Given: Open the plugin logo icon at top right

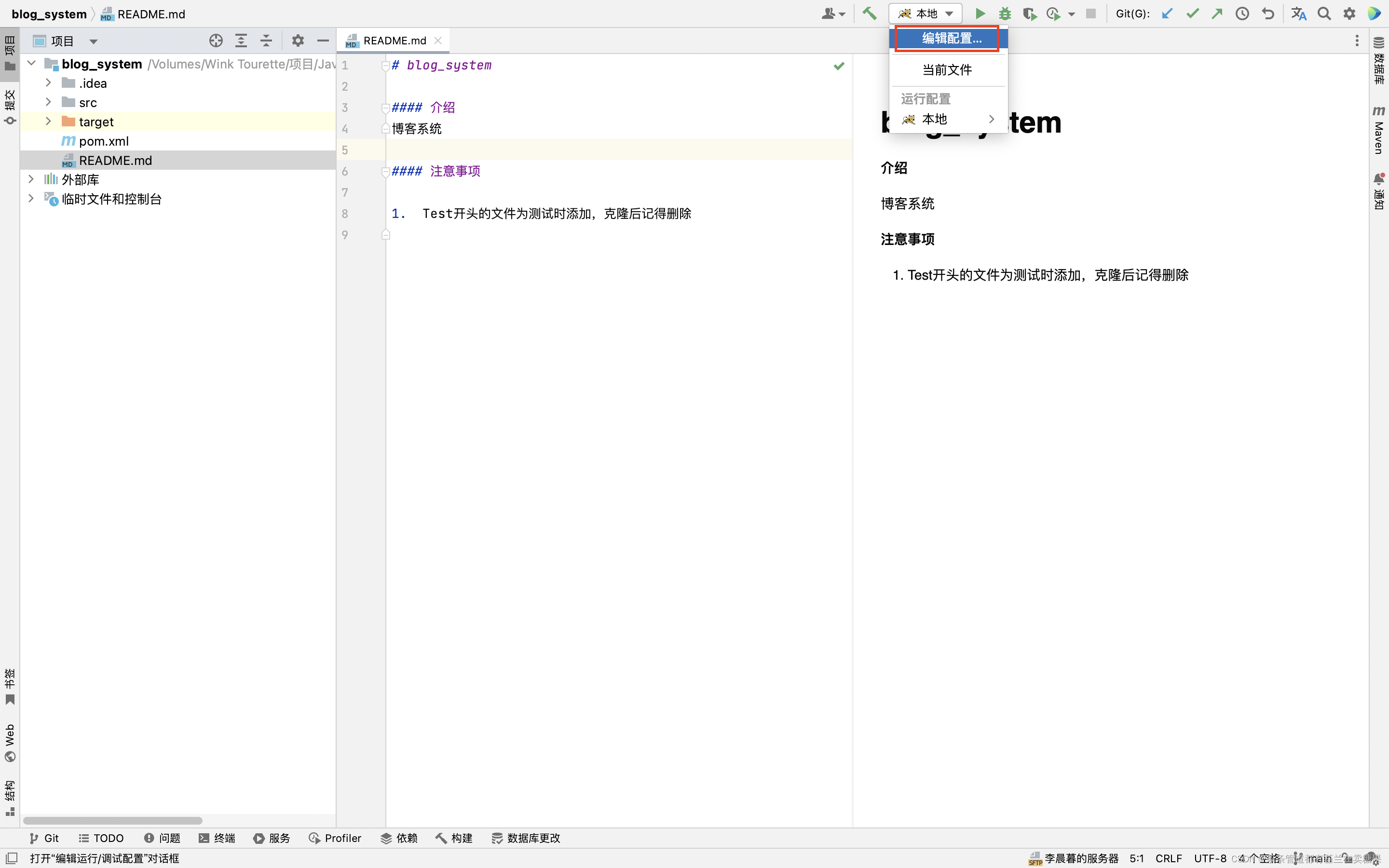Looking at the screenshot, I should (x=1375, y=14).
